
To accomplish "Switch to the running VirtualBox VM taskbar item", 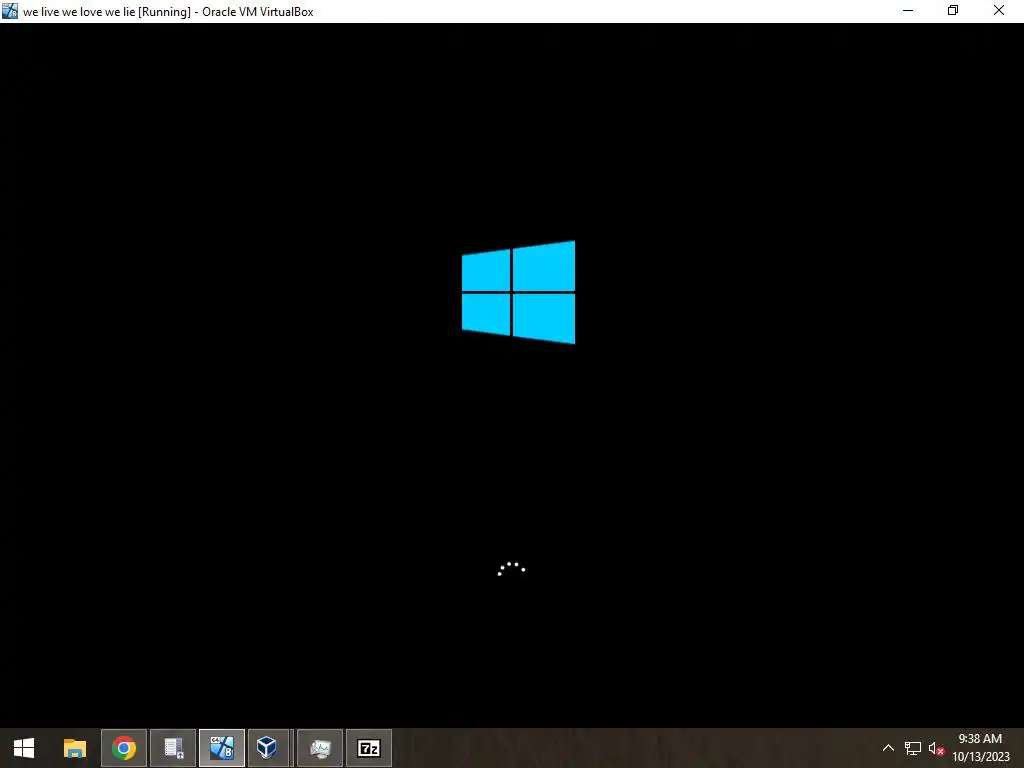I will 222,748.
